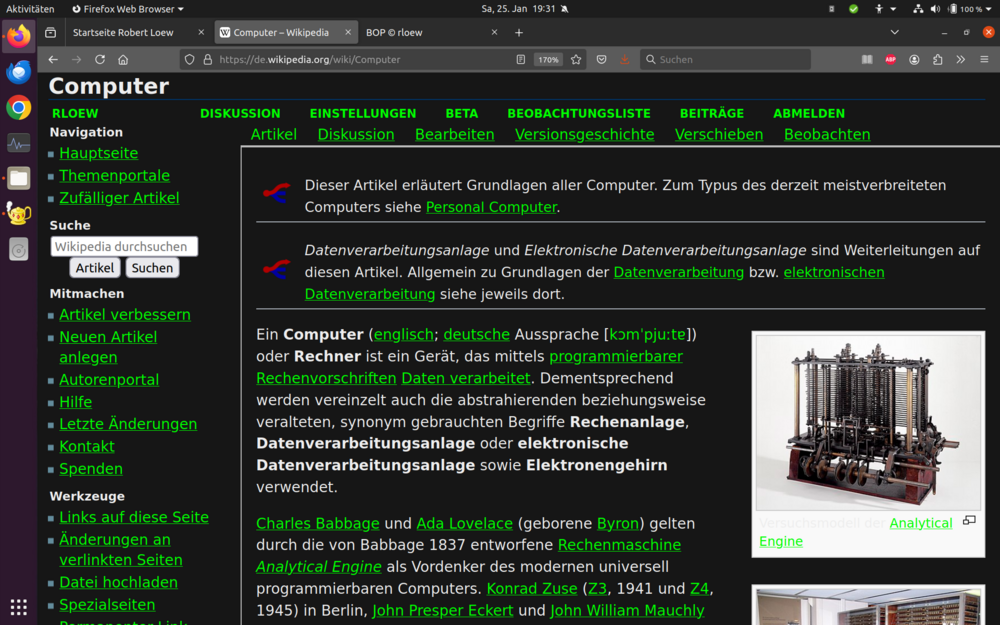The image size is (1000, 625).
Task: Enlarge the Analytical Engine image icon
Action: [x=969, y=521]
